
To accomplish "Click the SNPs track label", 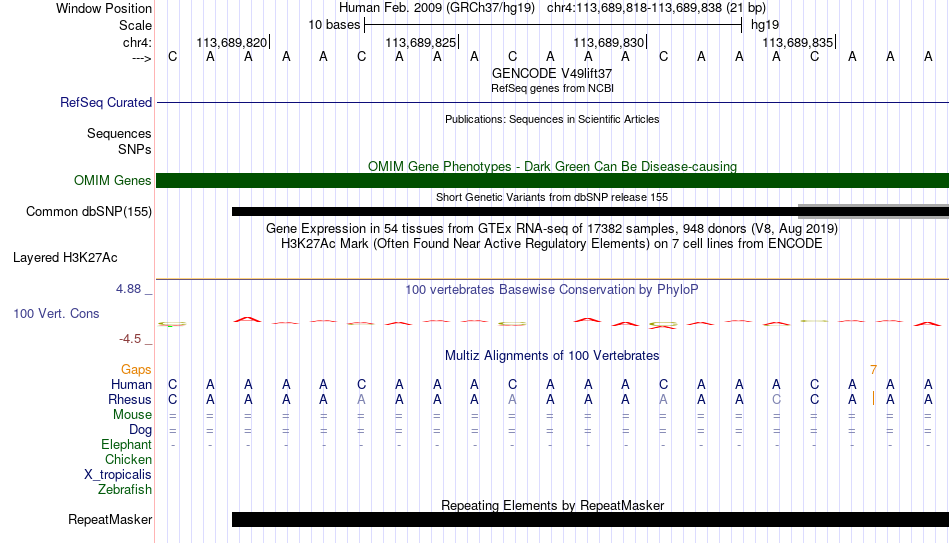I will (x=135, y=149).
